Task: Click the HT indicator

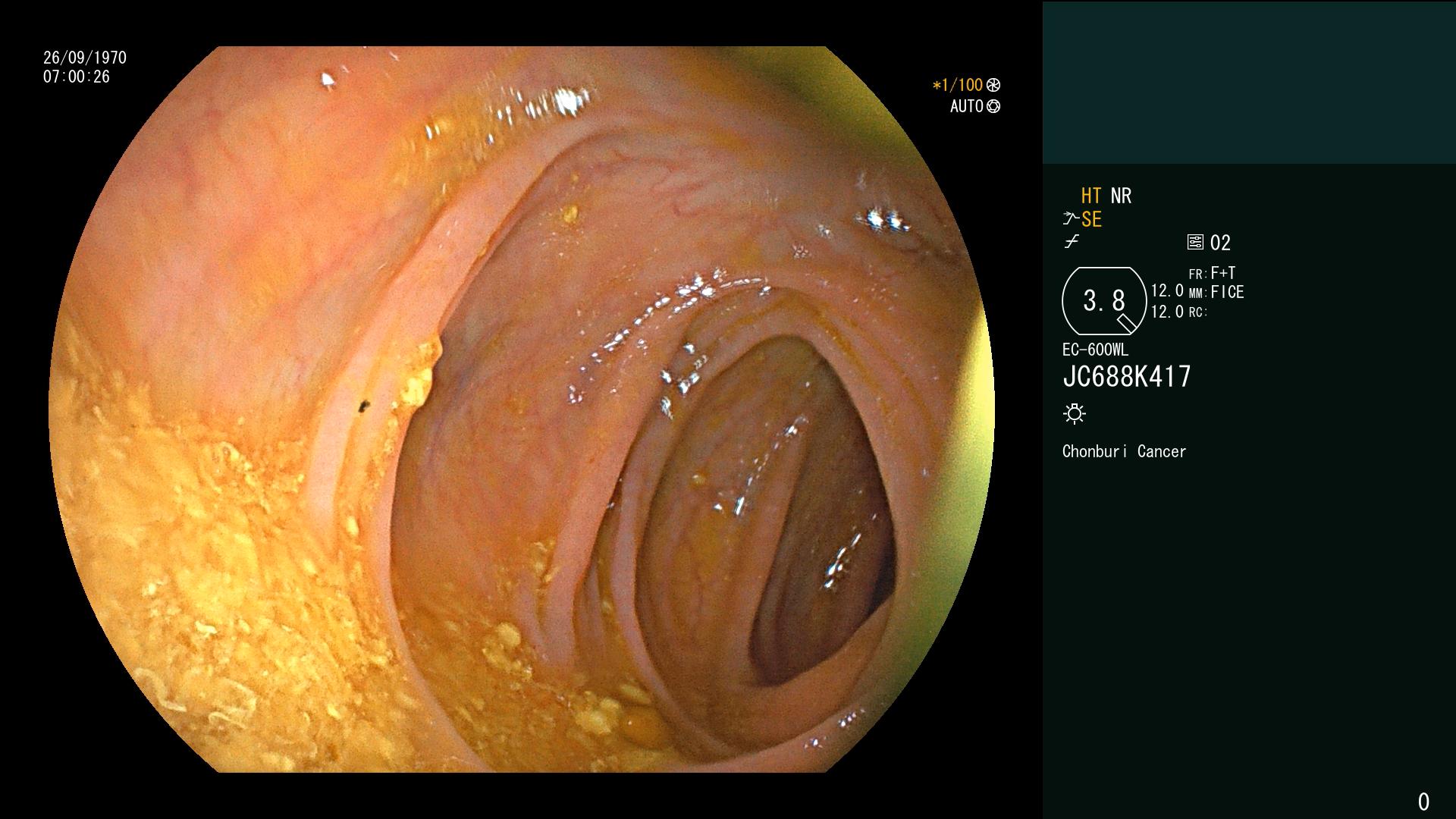Action: click(x=1091, y=196)
